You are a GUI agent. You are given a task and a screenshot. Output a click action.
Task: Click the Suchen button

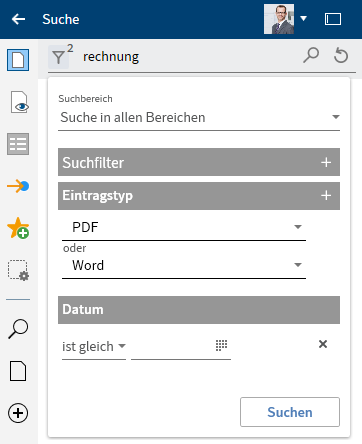(x=290, y=412)
